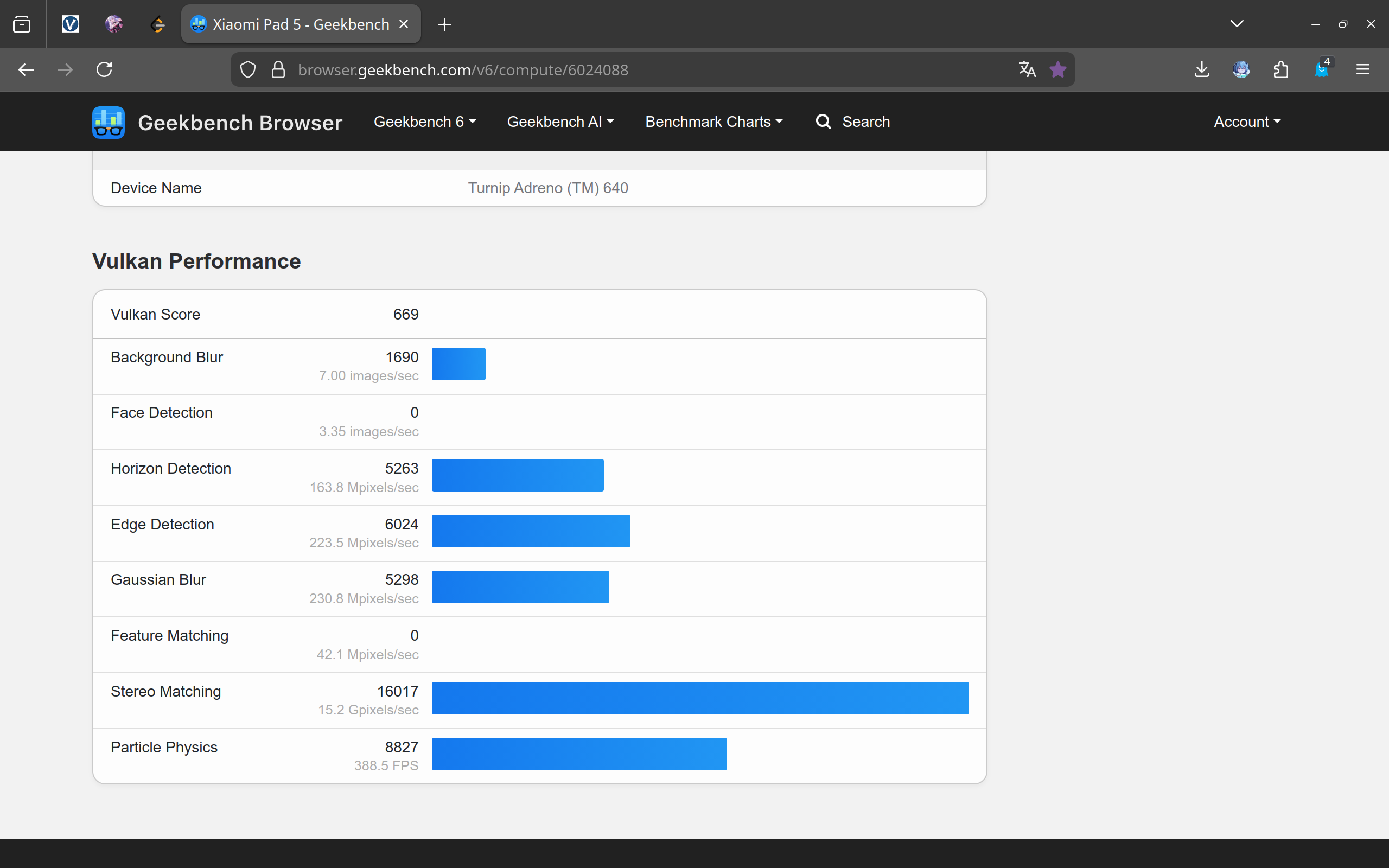Reload the current page
Image resolution: width=1389 pixels, height=868 pixels.
click(x=104, y=69)
